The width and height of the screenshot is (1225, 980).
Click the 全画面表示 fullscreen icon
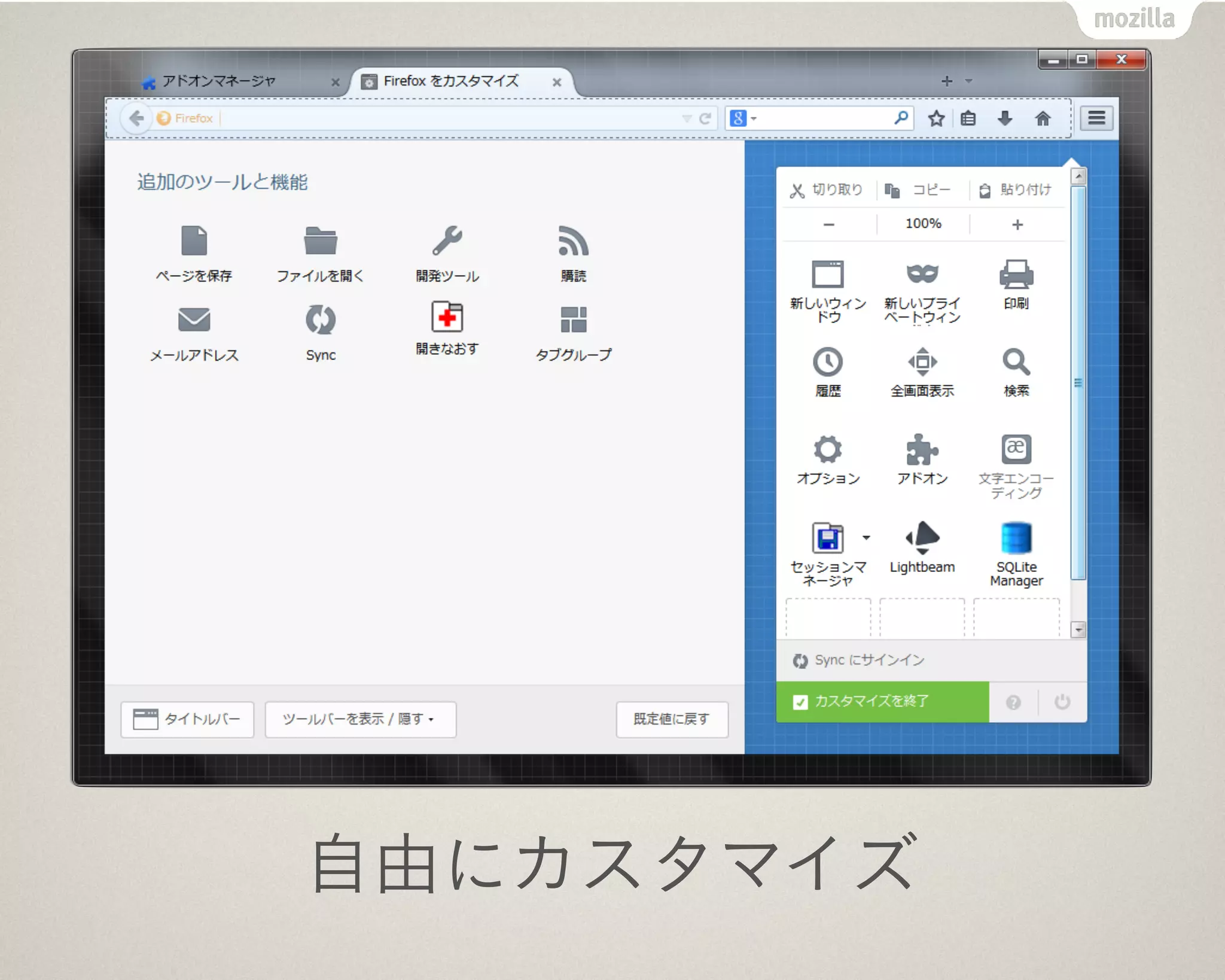pyautogui.click(x=922, y=362)
